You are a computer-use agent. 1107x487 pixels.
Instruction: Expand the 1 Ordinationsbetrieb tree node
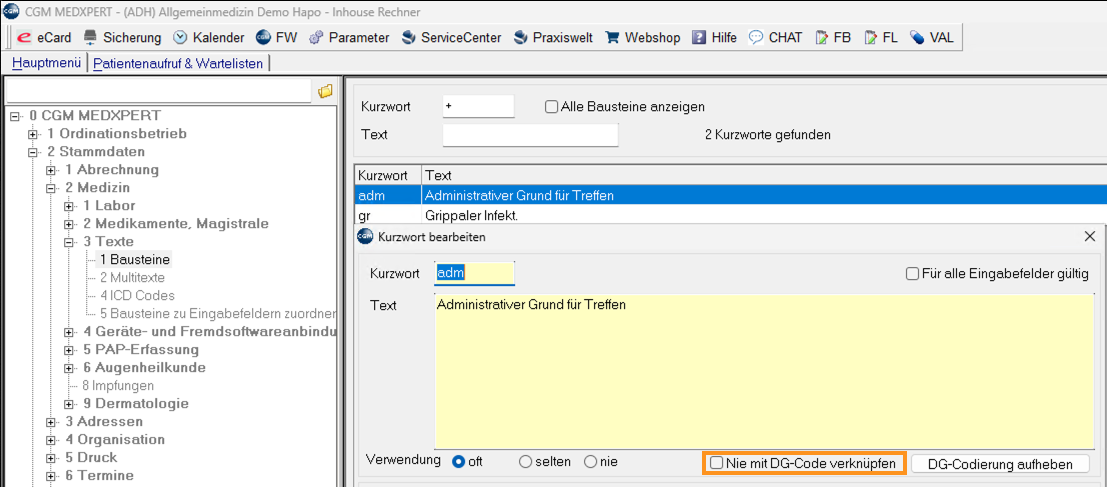[33, 134]
